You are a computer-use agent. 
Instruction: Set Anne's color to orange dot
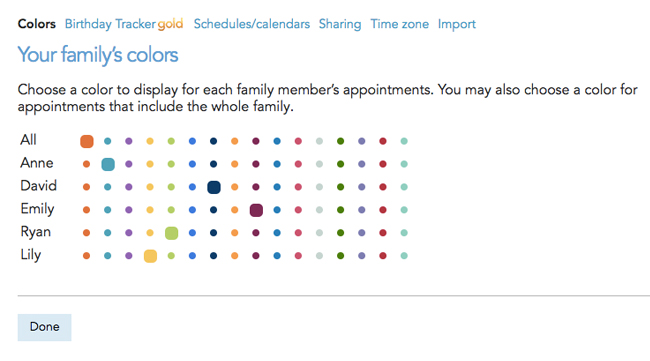(86, 164)
